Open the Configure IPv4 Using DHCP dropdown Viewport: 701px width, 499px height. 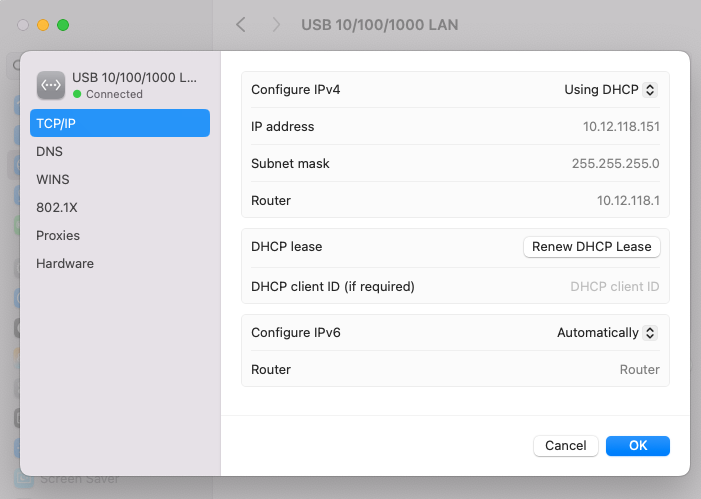[609, 89]
